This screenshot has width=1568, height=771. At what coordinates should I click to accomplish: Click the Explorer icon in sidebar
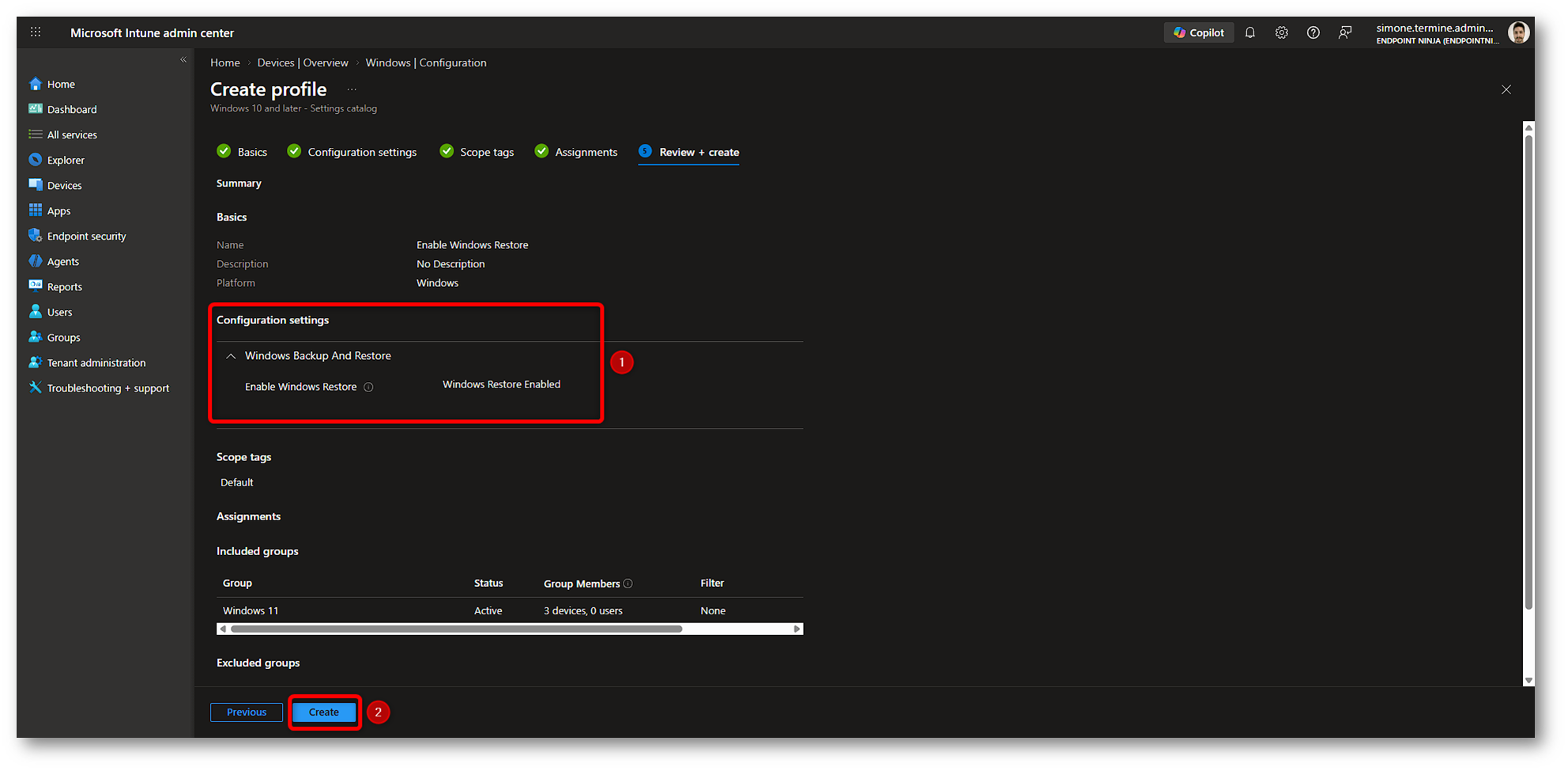point(36,160)
